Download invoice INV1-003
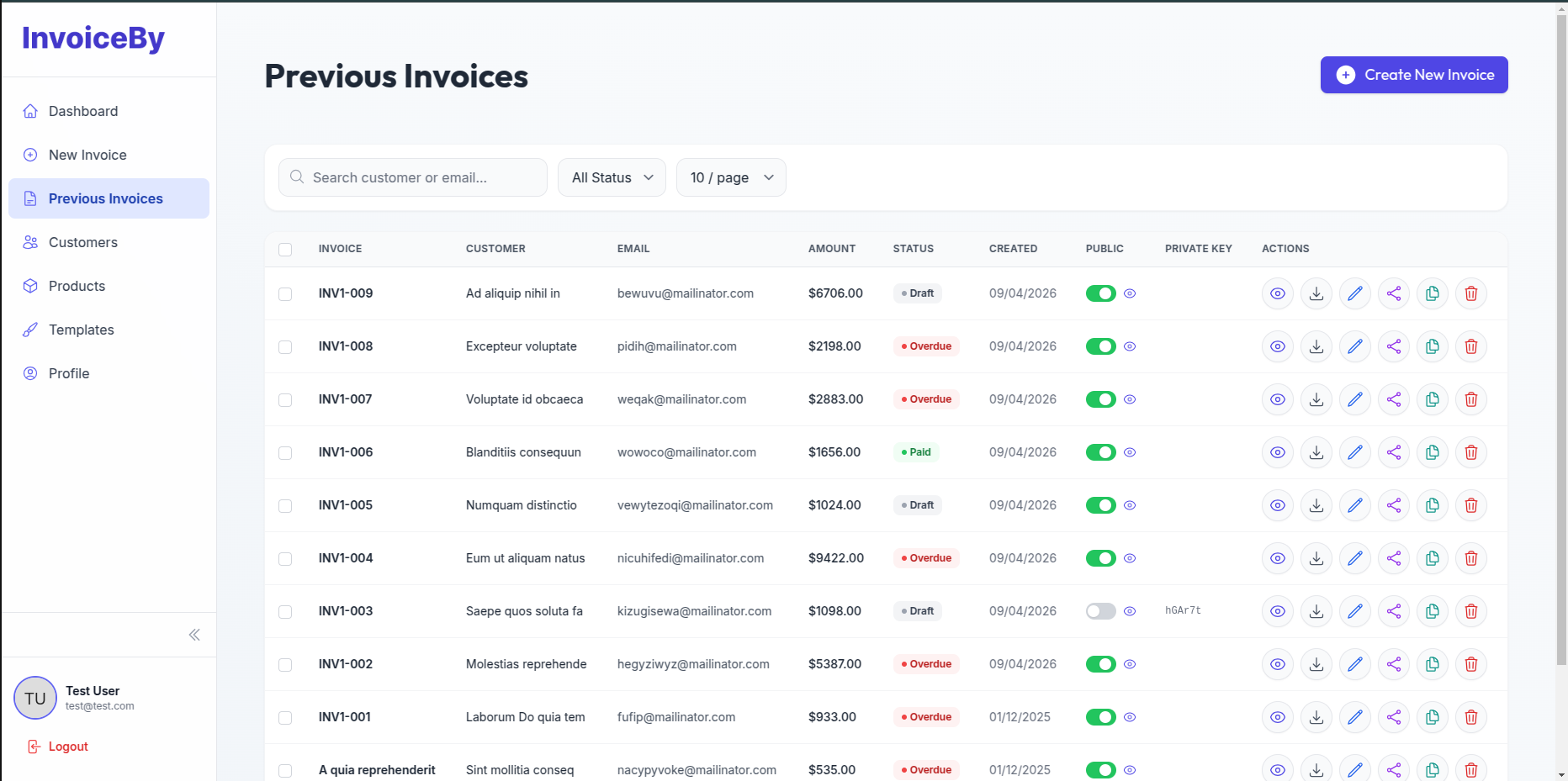1568x781 pixels. (x=1316, y=611)
